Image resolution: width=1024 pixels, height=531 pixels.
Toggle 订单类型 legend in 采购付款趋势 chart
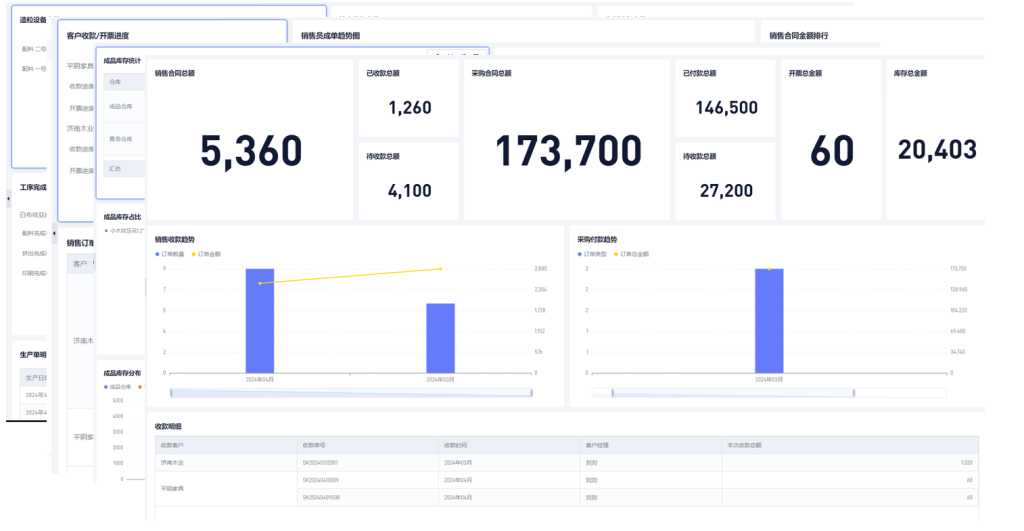pyautogui.click(x=593, y=254)
